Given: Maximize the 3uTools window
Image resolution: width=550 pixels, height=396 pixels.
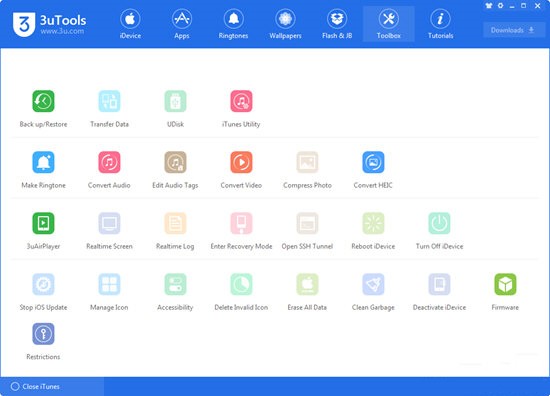Looking at the screenshot, I should (x=523, y=6).
